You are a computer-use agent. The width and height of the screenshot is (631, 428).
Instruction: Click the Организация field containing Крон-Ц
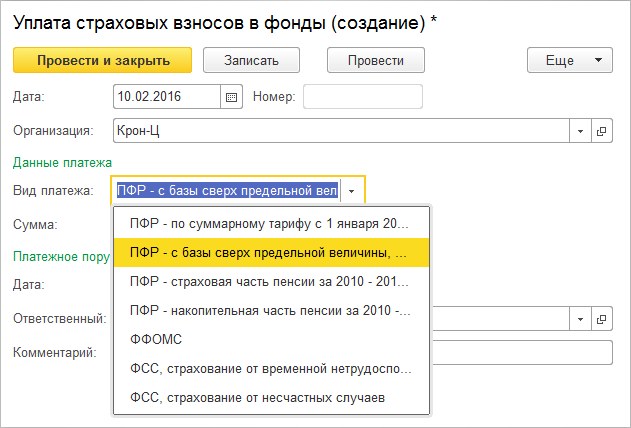[340, 131]
